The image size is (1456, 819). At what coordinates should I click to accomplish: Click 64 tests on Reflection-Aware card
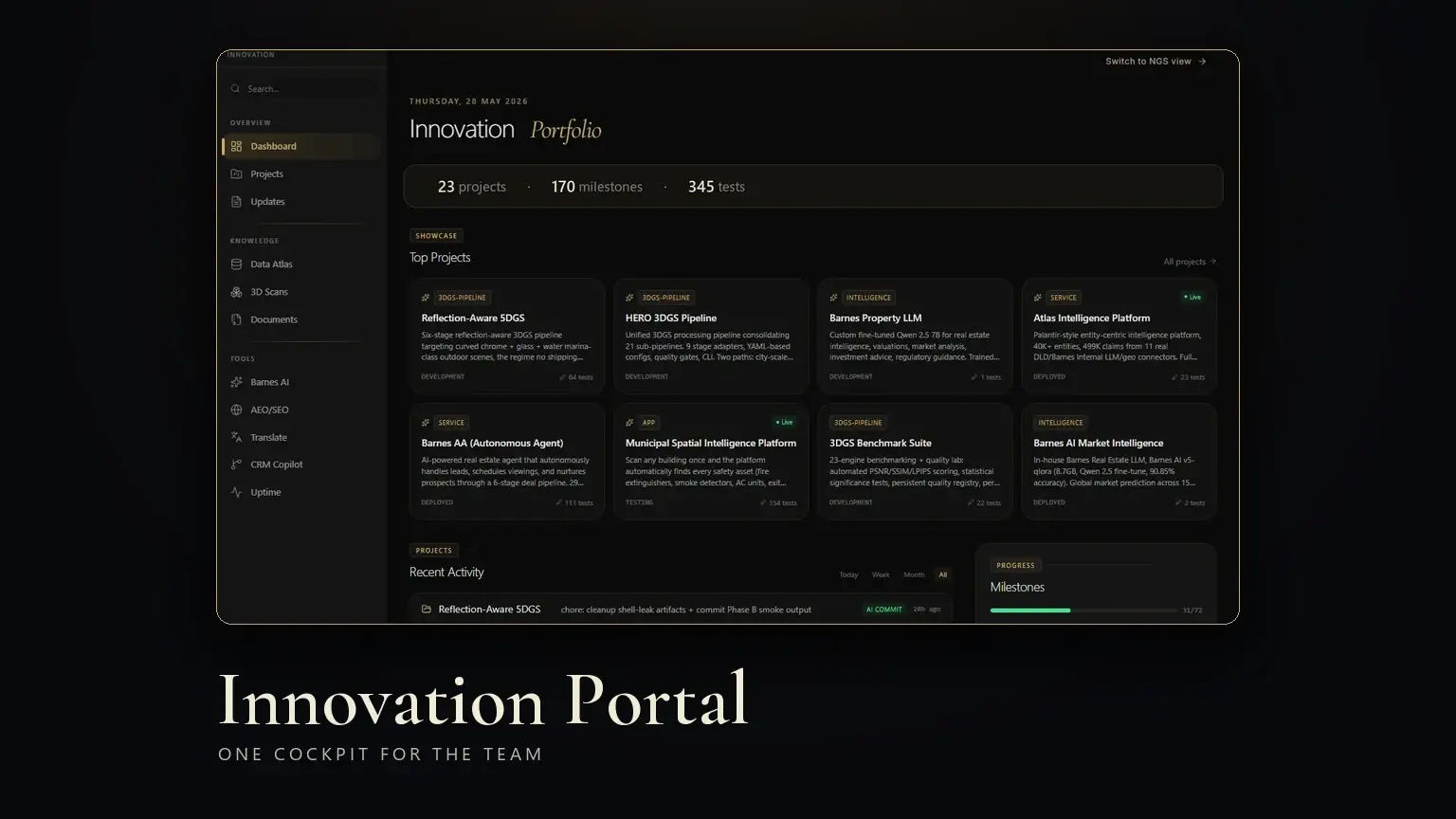576,377
